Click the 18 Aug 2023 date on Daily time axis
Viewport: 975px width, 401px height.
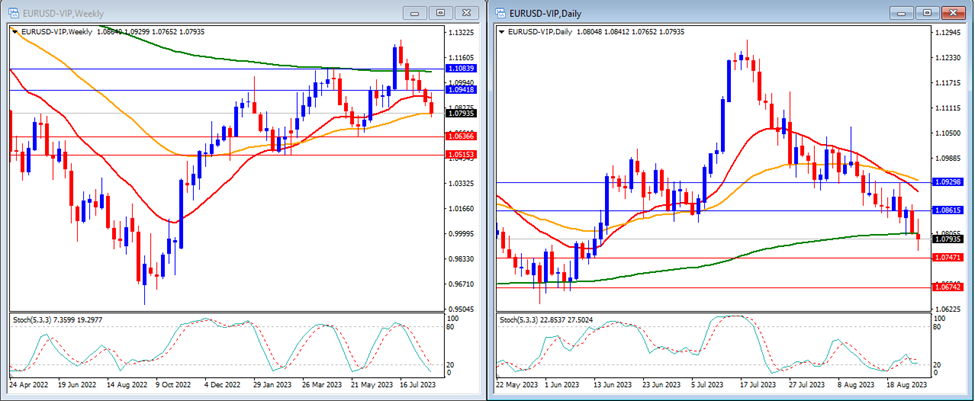point(905,385)
